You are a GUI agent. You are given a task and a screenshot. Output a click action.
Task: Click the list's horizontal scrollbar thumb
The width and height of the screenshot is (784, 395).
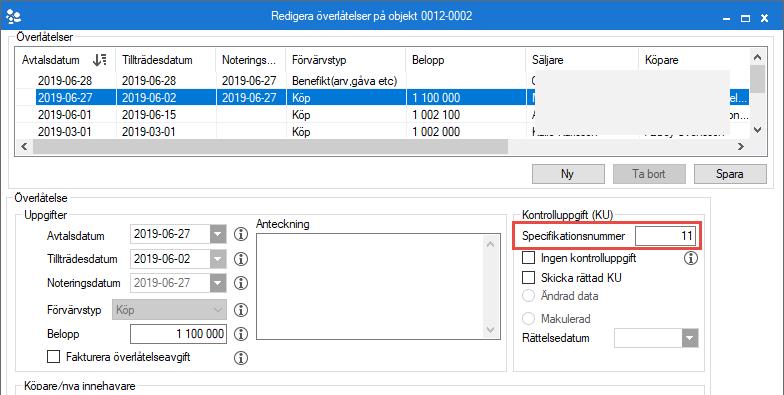tap(270, 147)
